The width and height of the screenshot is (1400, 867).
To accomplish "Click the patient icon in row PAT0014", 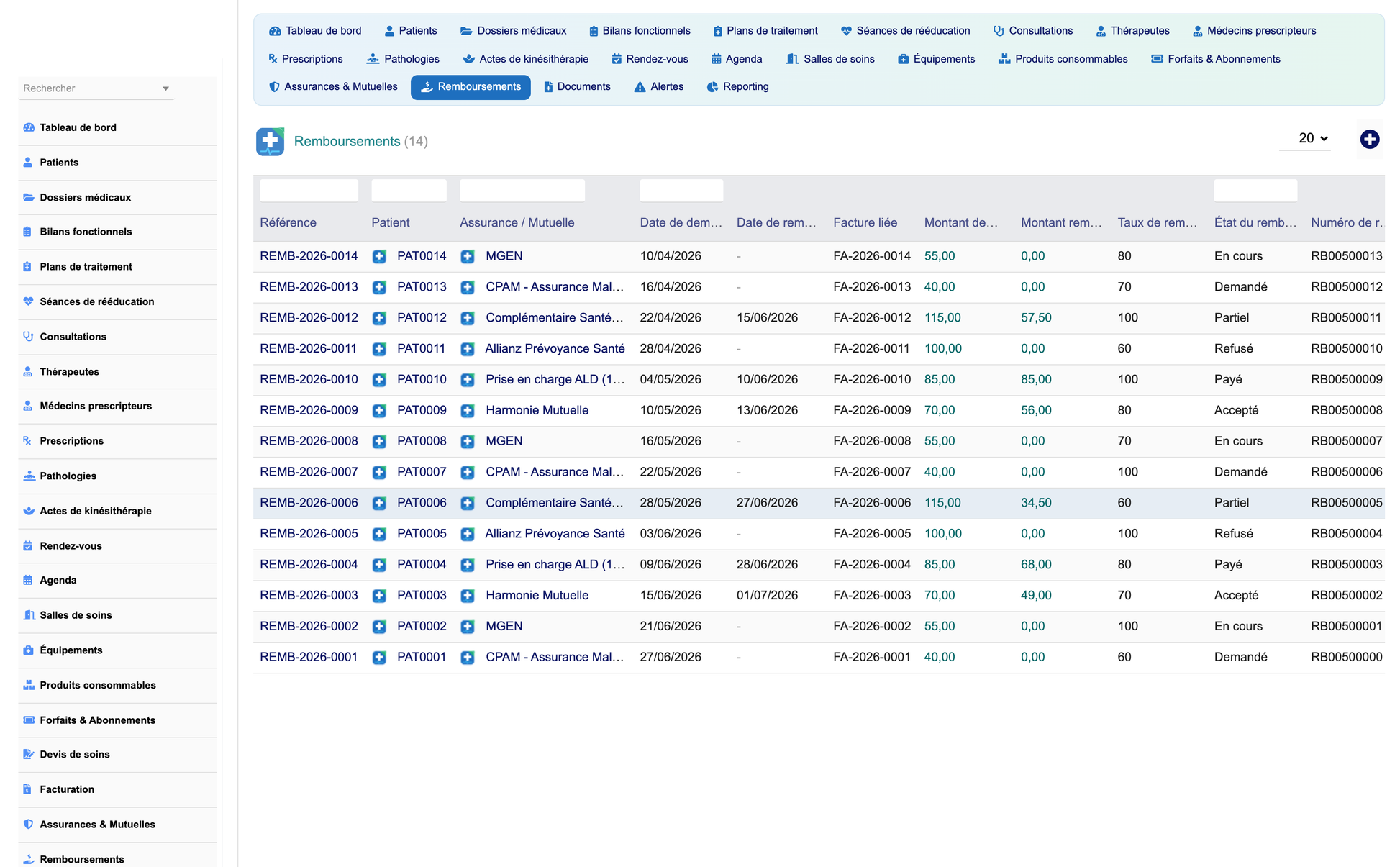I will [379, 256].
